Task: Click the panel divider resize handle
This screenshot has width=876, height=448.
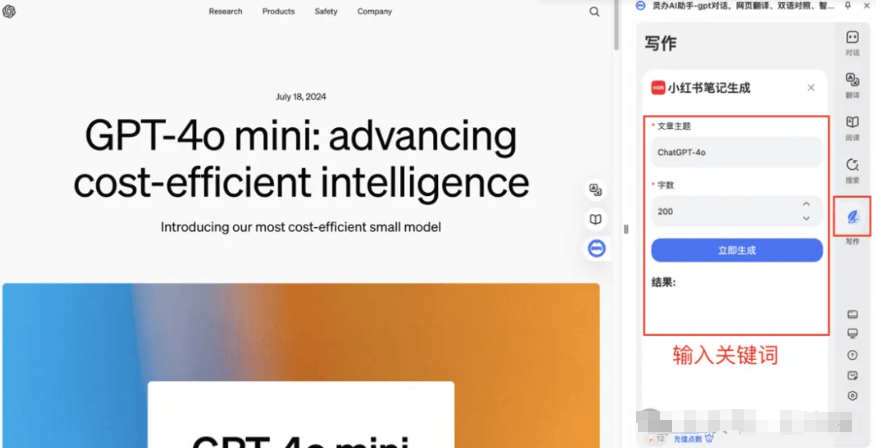Action: (626, 229)
